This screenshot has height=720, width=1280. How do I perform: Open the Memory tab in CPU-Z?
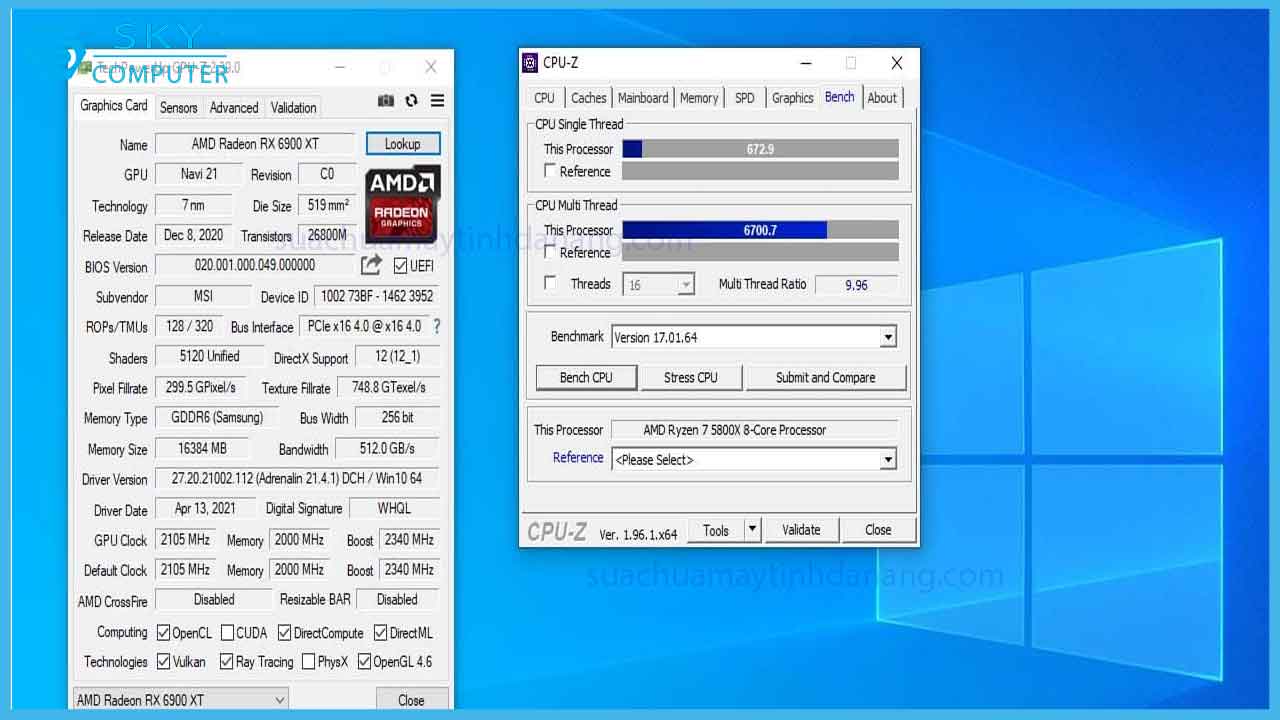point(699,98)
